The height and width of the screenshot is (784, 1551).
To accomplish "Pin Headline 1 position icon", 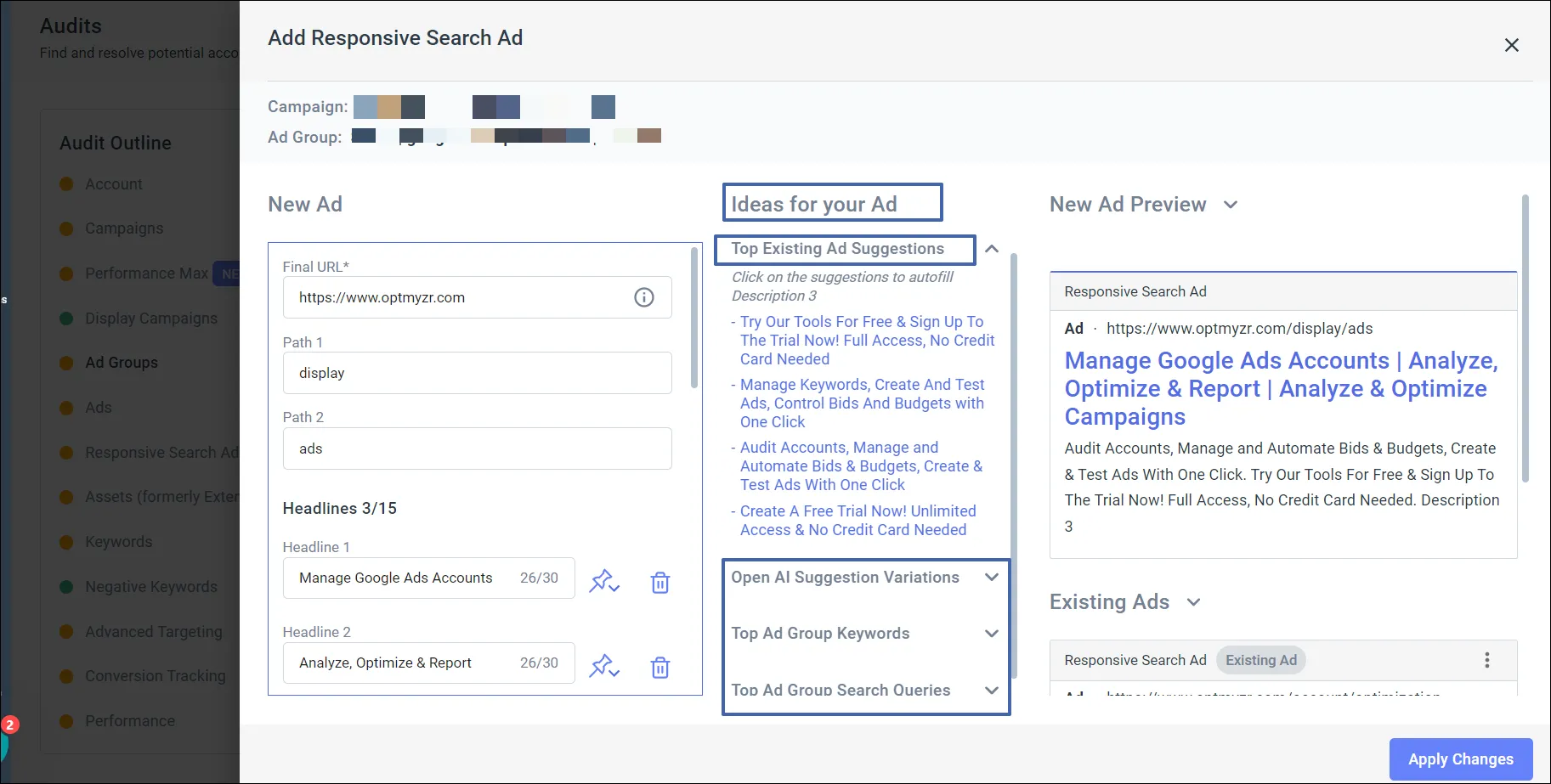I will 604,582.
